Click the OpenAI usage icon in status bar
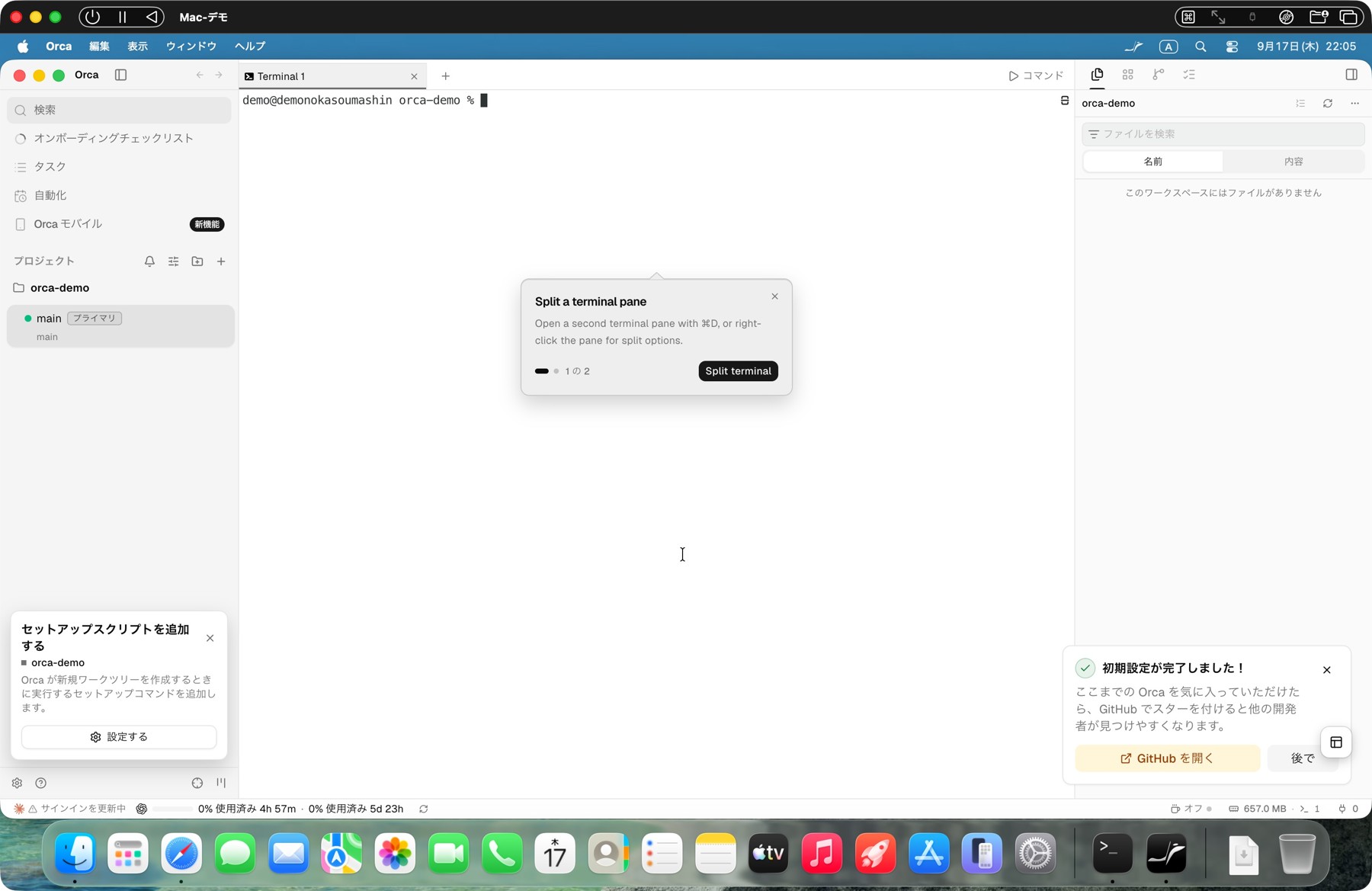The width and height of the screenshot is (1372, 891). [x=141, y=809]
